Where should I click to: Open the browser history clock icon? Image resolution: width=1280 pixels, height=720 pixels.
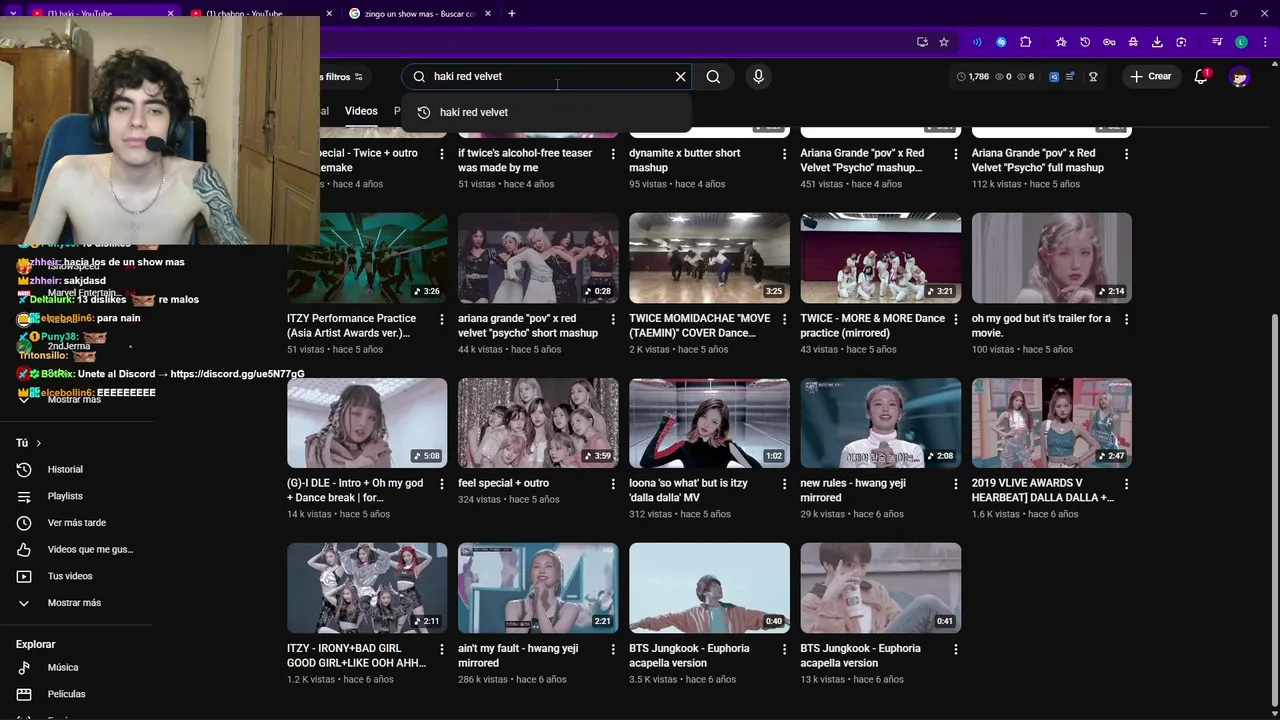pos(1085,42)
